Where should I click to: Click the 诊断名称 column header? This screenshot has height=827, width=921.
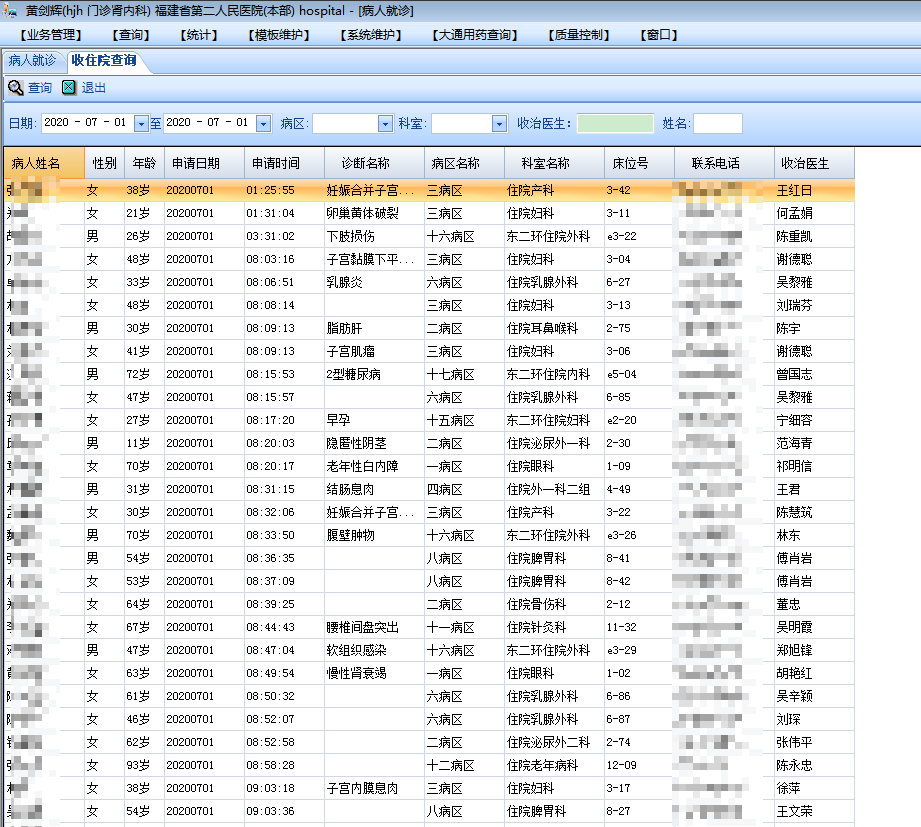374,163
